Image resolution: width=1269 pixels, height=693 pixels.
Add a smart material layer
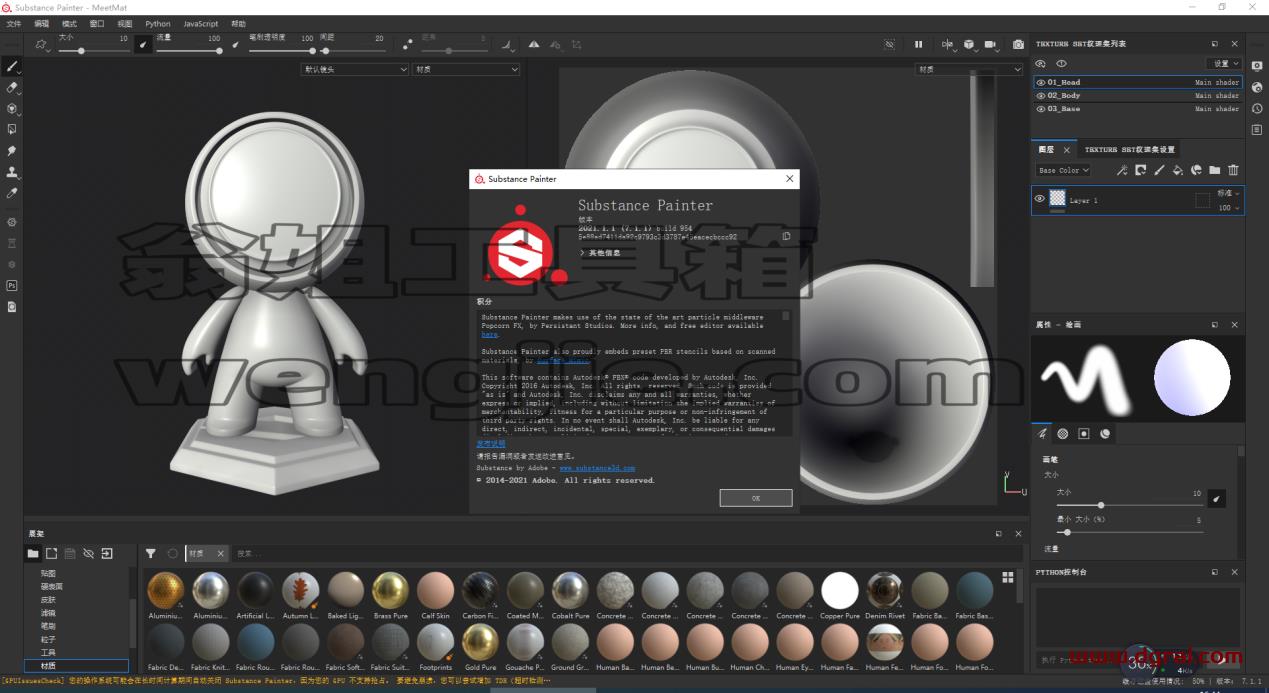click(x=1196, y=170)
